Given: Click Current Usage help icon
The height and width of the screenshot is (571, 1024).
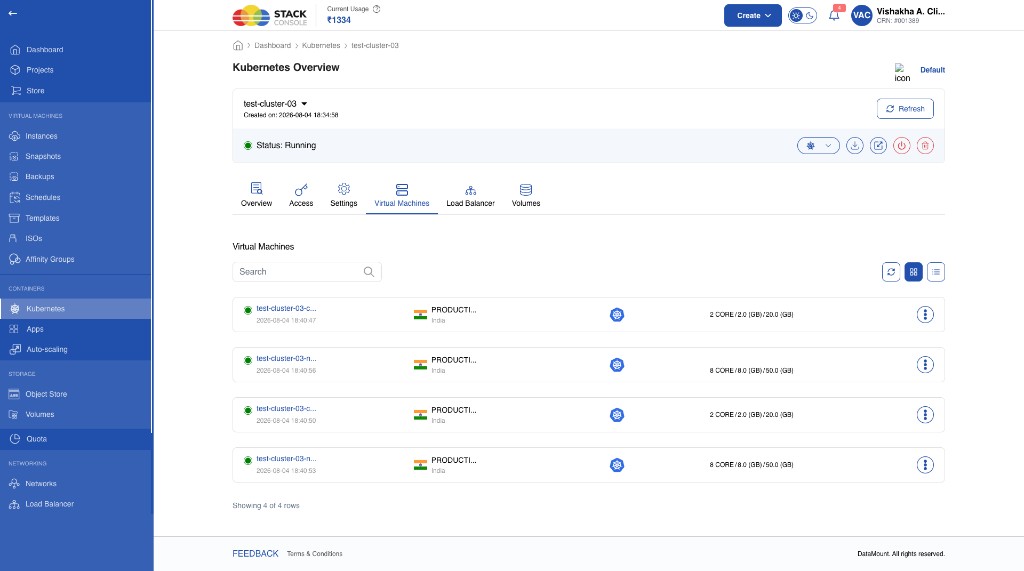Looking at the screenshot, I should pyautogui.click(x=376, y=9).
